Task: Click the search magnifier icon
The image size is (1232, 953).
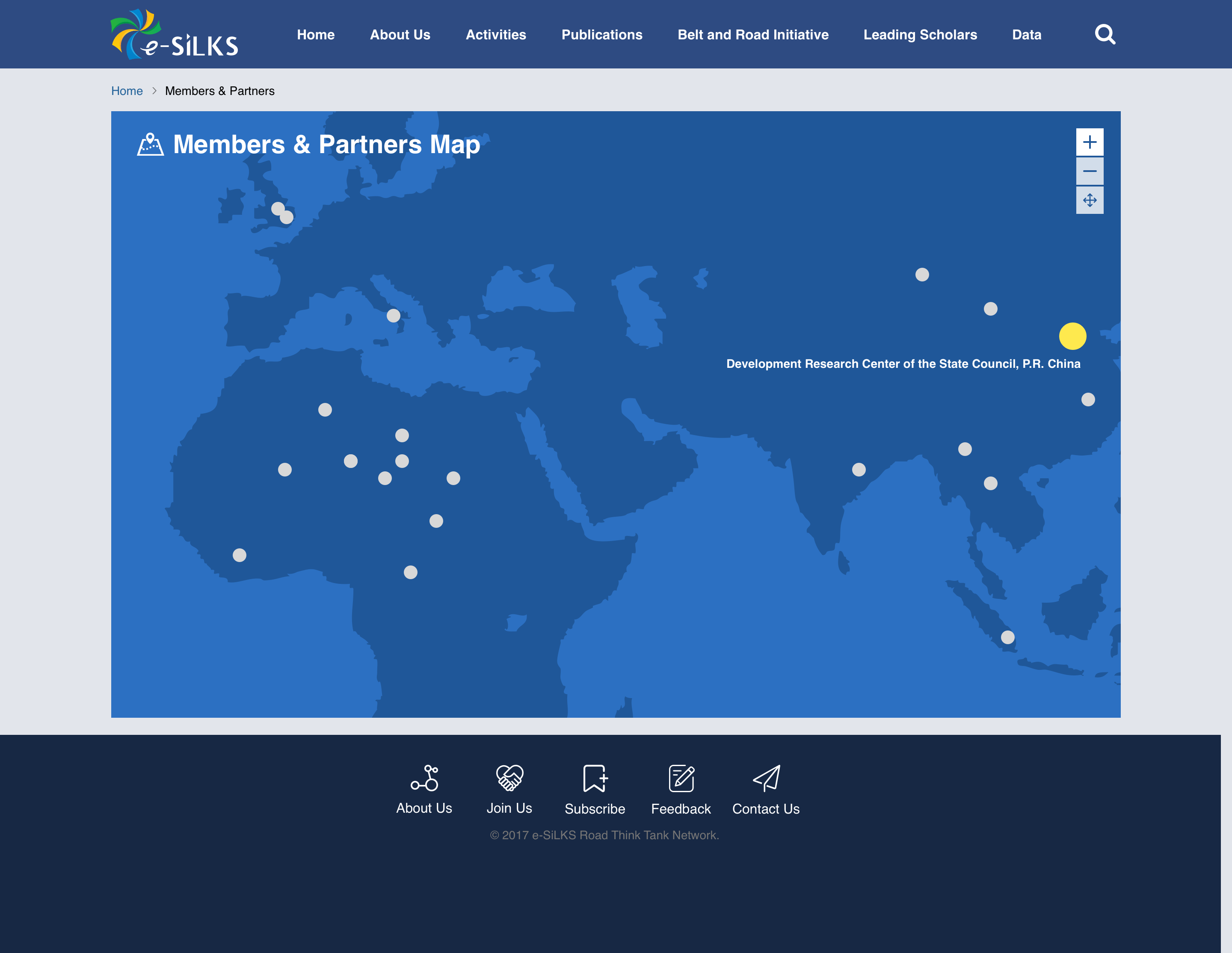Action: coord(1105,34)
